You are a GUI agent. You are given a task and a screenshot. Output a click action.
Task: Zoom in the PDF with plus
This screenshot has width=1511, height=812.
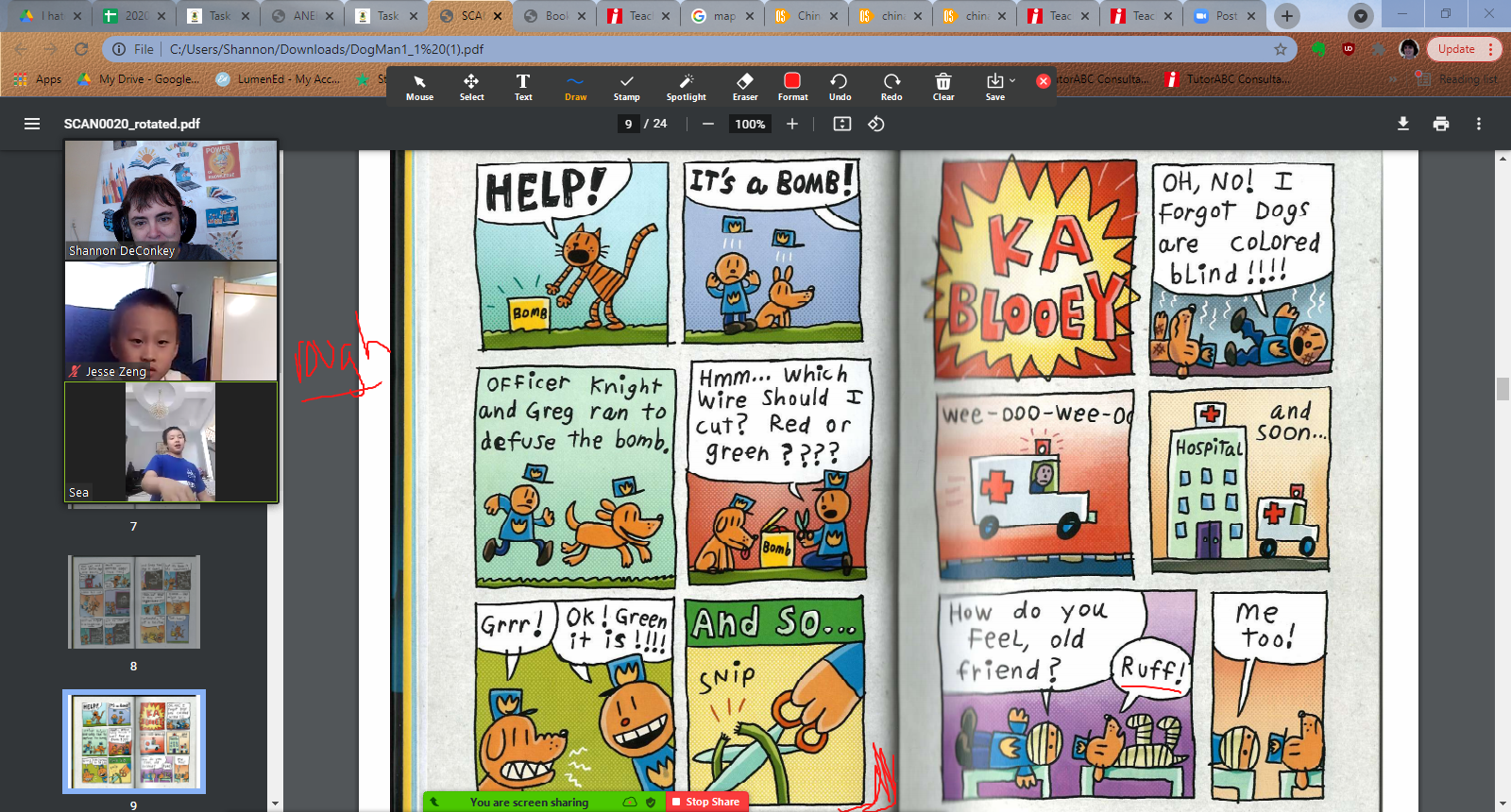792,124
